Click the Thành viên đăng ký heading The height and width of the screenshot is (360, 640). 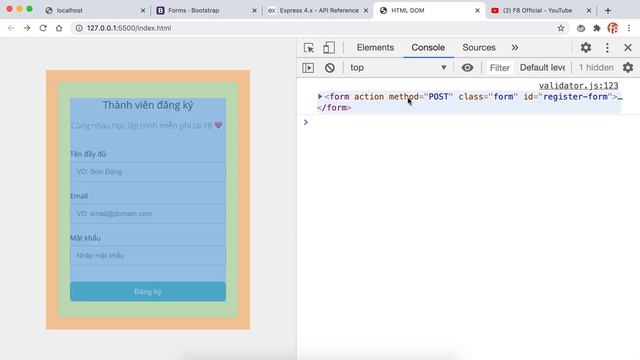tap(148, 105)
